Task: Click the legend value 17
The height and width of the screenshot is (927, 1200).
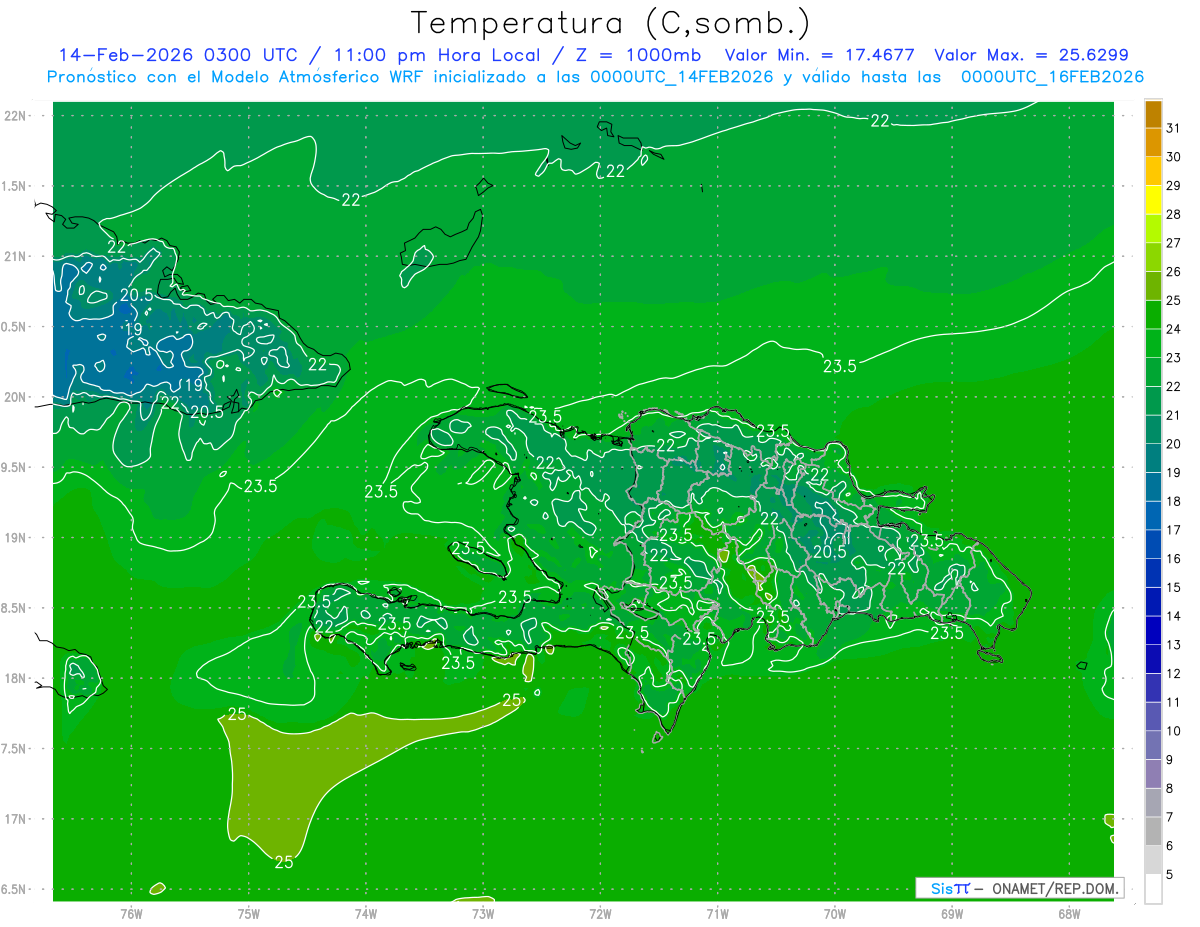Action: point(1173,530)
